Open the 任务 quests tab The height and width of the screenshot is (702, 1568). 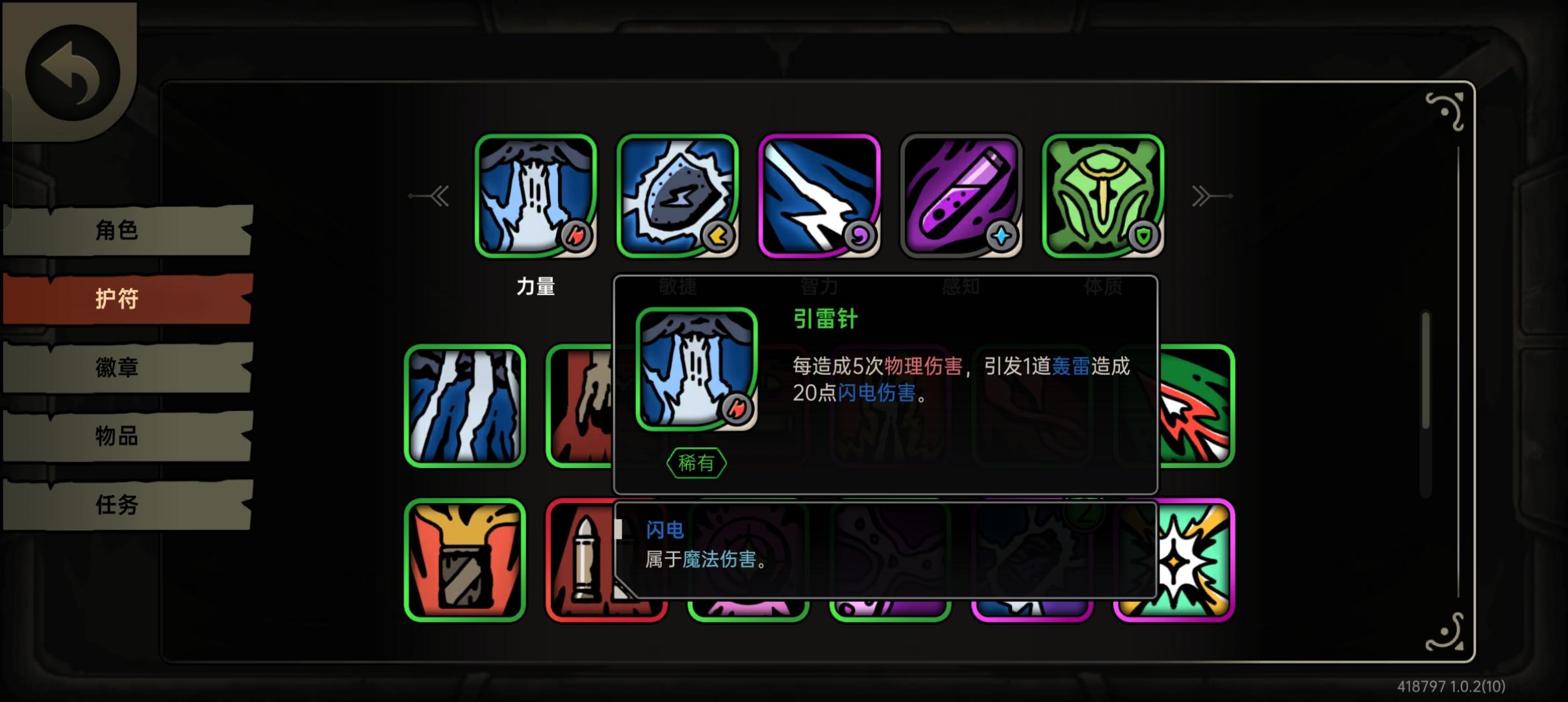(x=127, y=504)
